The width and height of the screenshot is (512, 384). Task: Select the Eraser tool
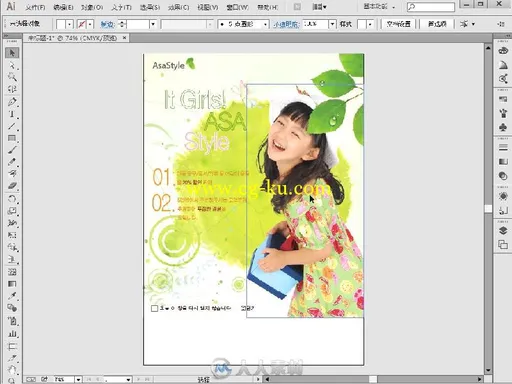coord(12,186)
